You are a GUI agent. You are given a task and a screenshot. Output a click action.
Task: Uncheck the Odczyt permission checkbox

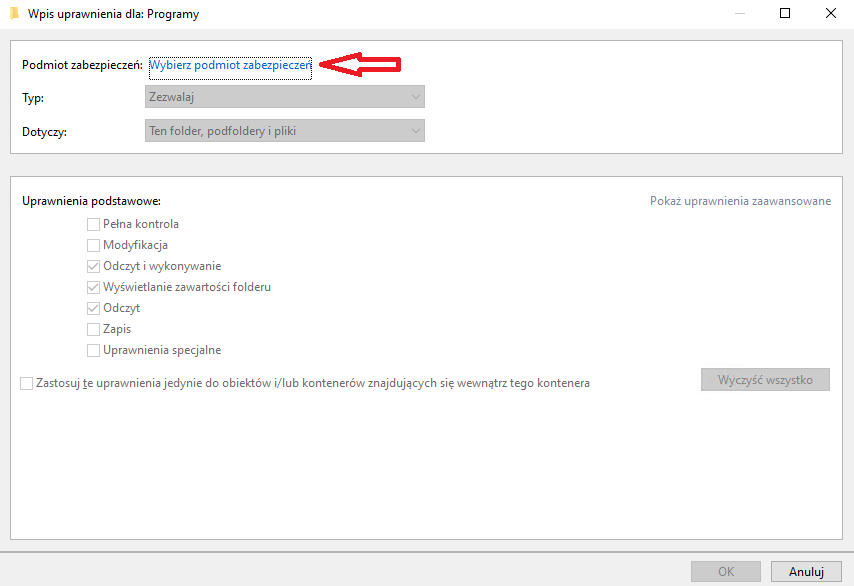(x=93, y=309)
